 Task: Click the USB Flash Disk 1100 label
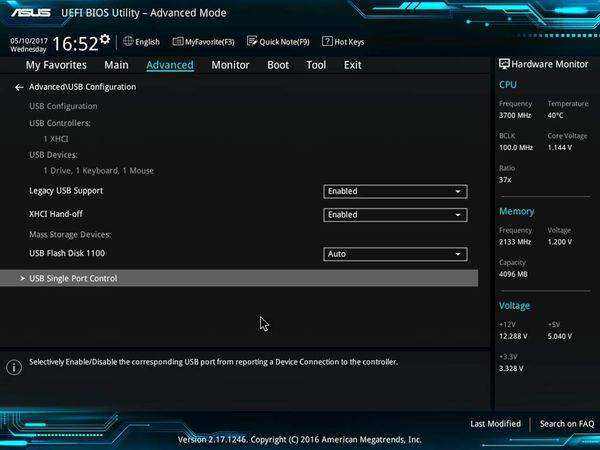(67, 253)
